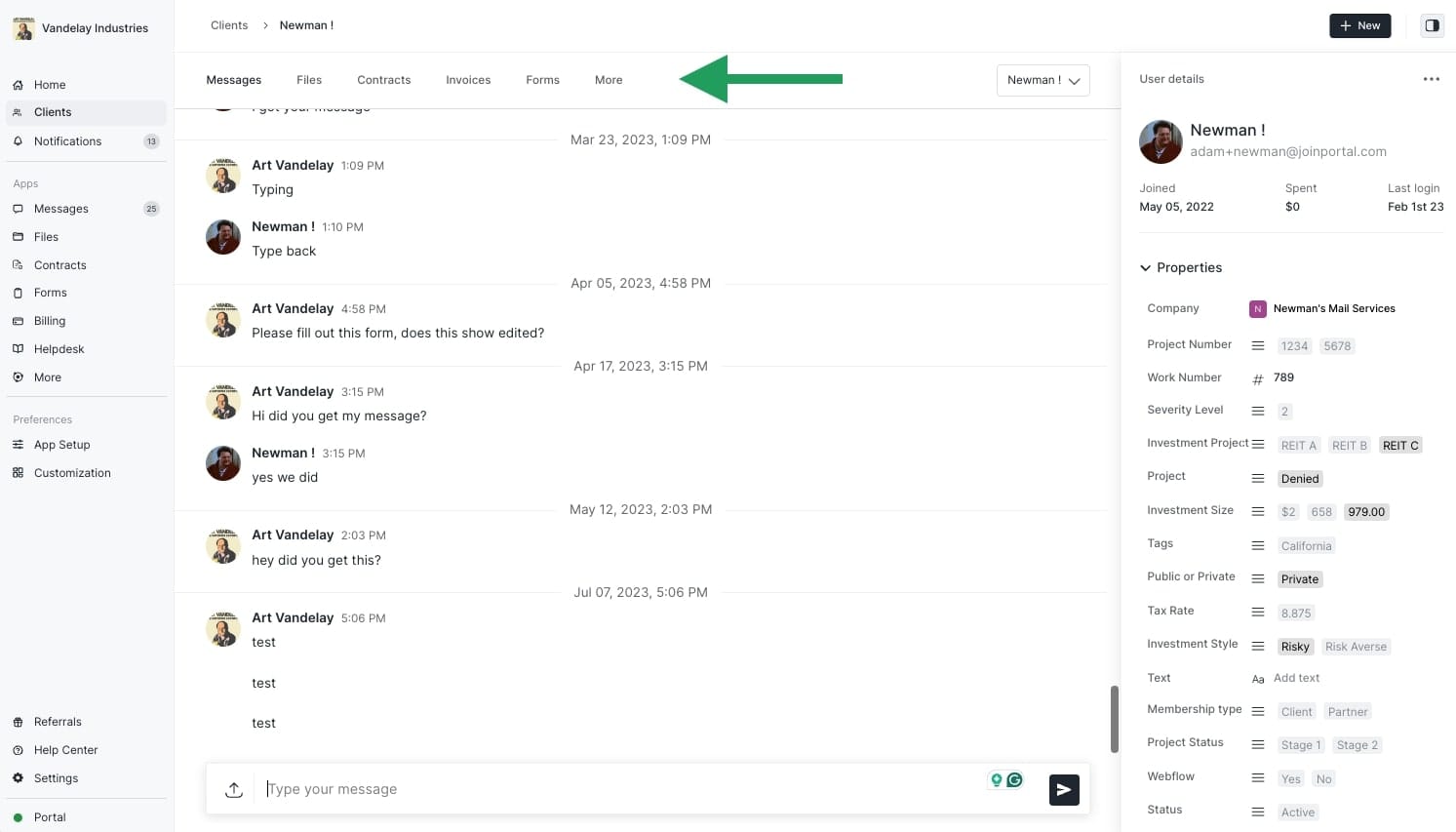Toggle the right sidebar panel icon
This screenshot has width=1456, height=832.
[1432, 25]
